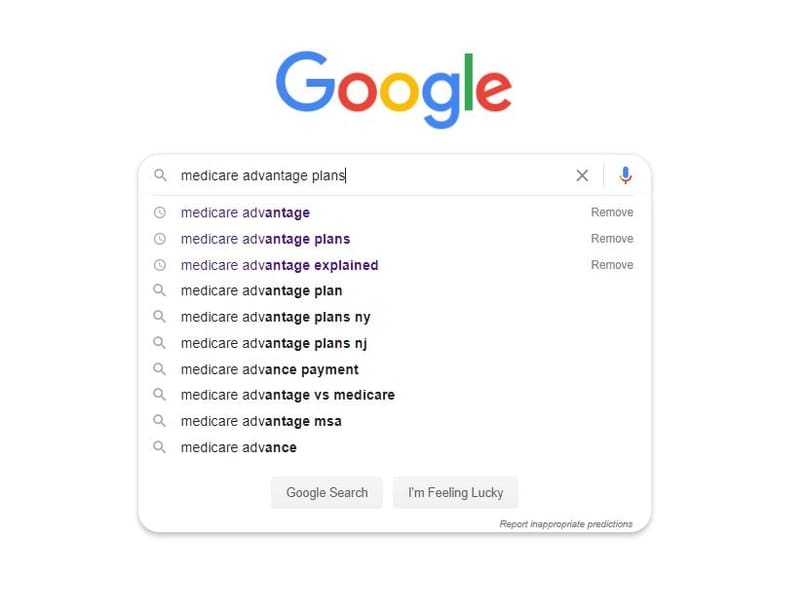Remove 'medicare advantage explained' from history
Viewport: 800px width, 597px height.
tap(611, 265)
